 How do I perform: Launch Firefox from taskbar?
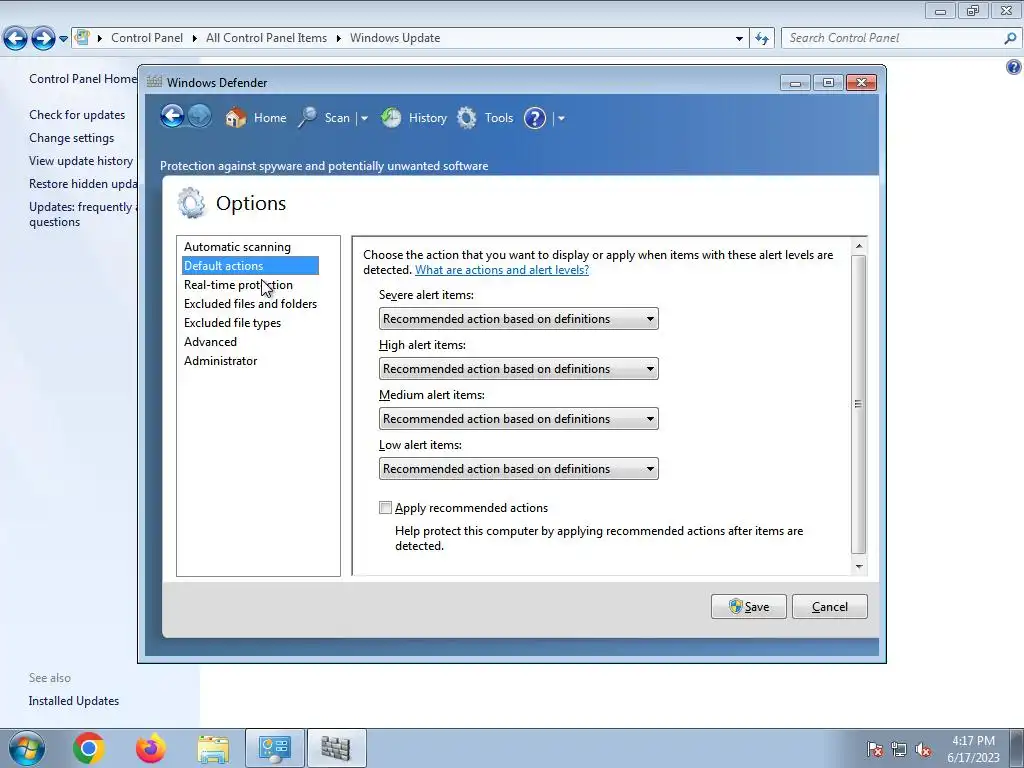(x=151, y=748)
